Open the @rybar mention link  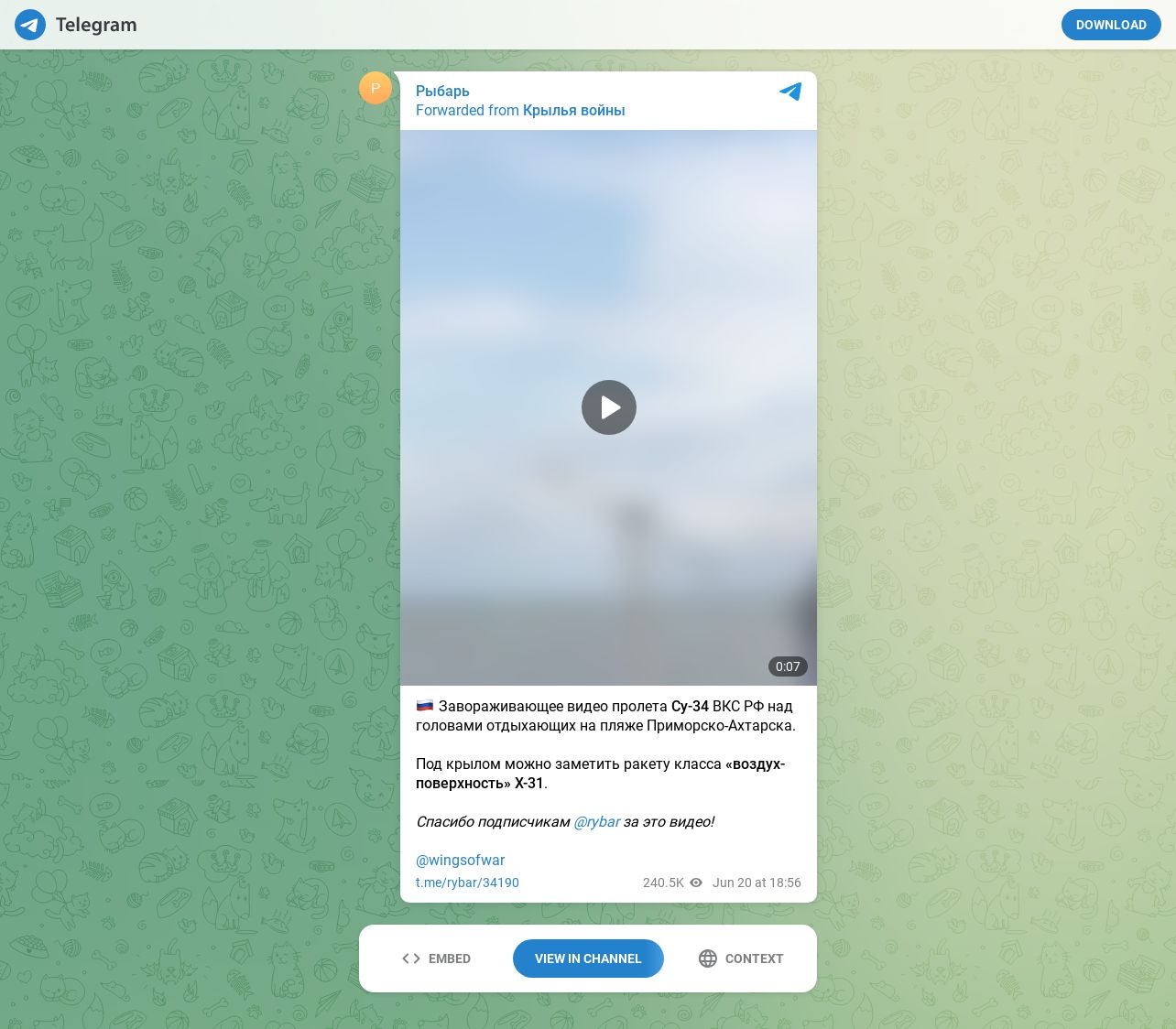(597, 821)
